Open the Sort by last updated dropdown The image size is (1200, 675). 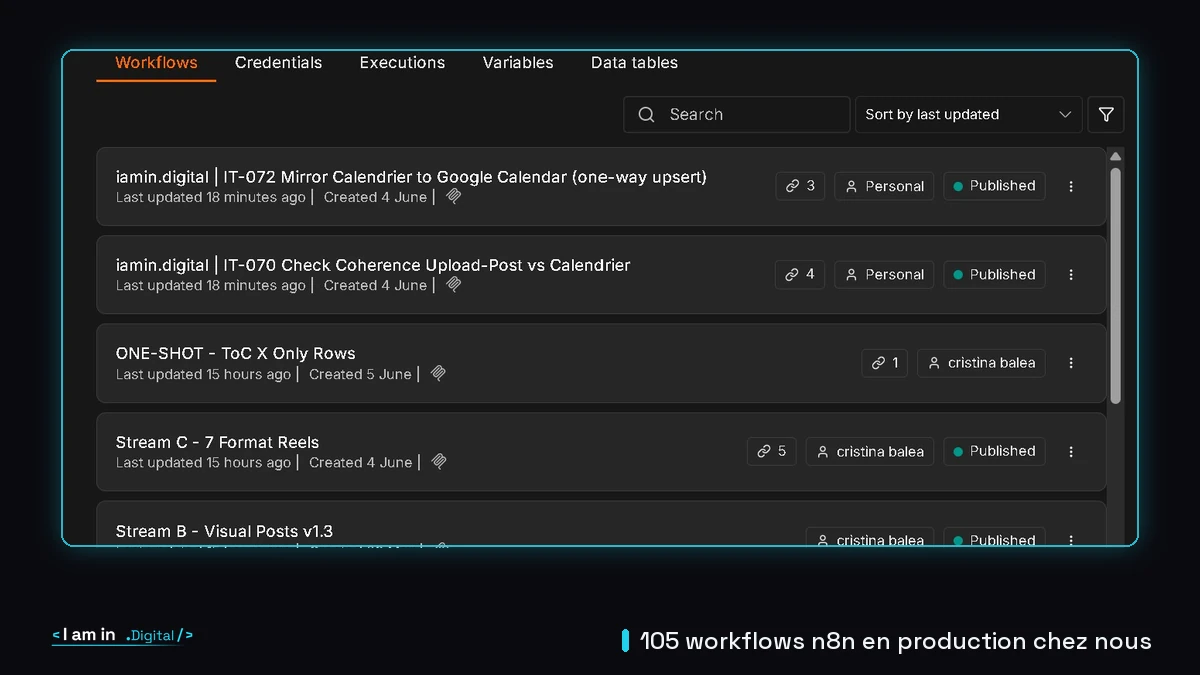pos(969,115)
